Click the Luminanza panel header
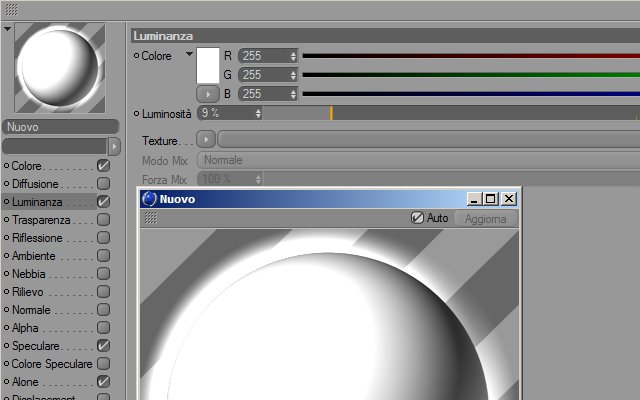The height and width of the screenshot is (400, 640). coord(385,36)
